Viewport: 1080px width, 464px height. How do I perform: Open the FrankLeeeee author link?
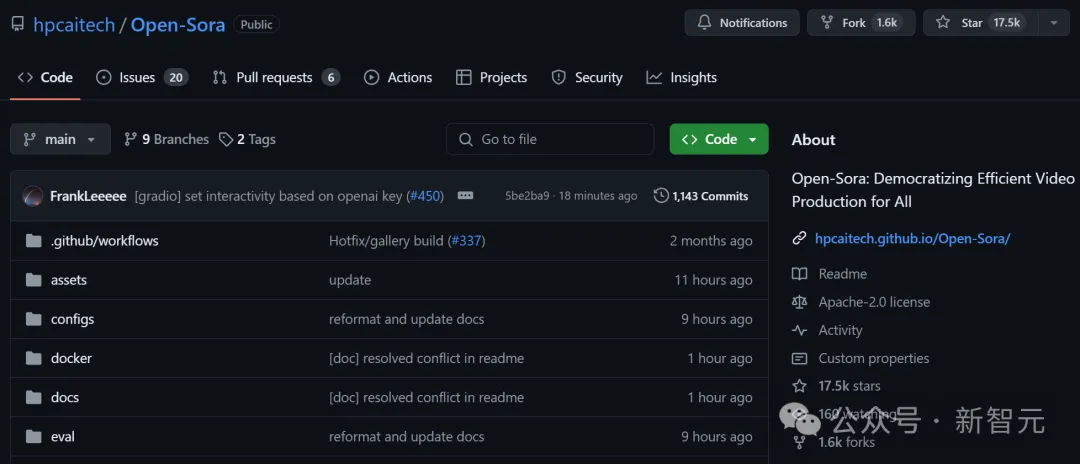(x=88, y=196)
